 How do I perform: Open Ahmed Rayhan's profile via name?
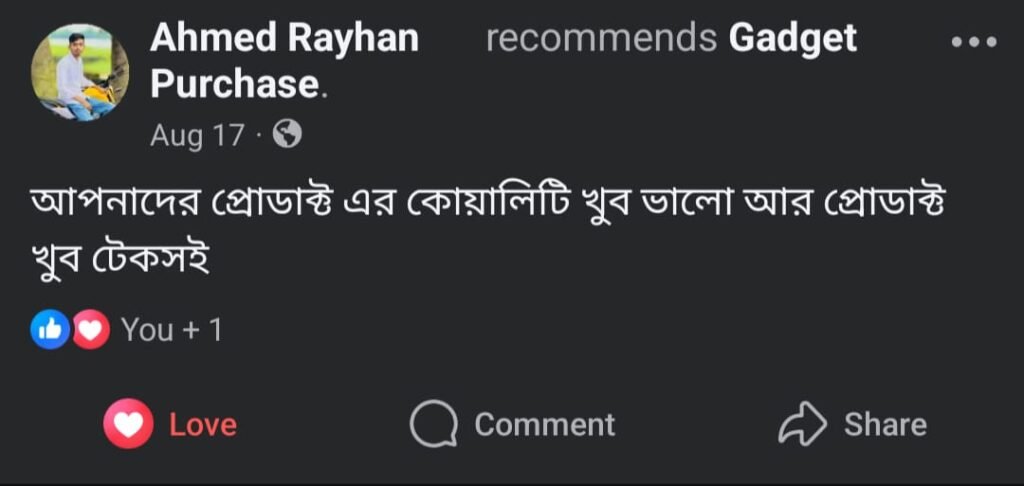(x=284, y=39)
